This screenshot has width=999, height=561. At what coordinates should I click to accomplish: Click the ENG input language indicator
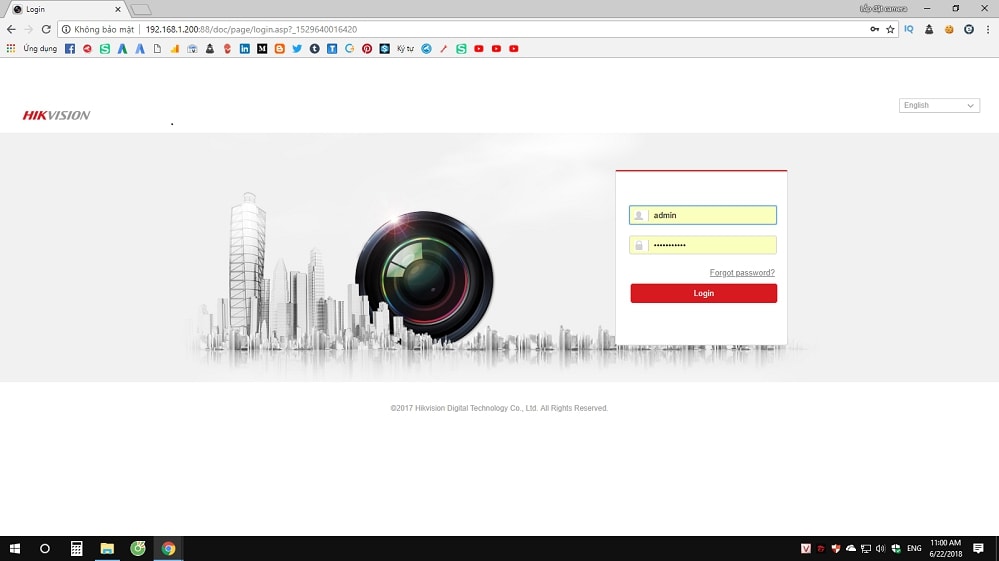click(914, 548)
